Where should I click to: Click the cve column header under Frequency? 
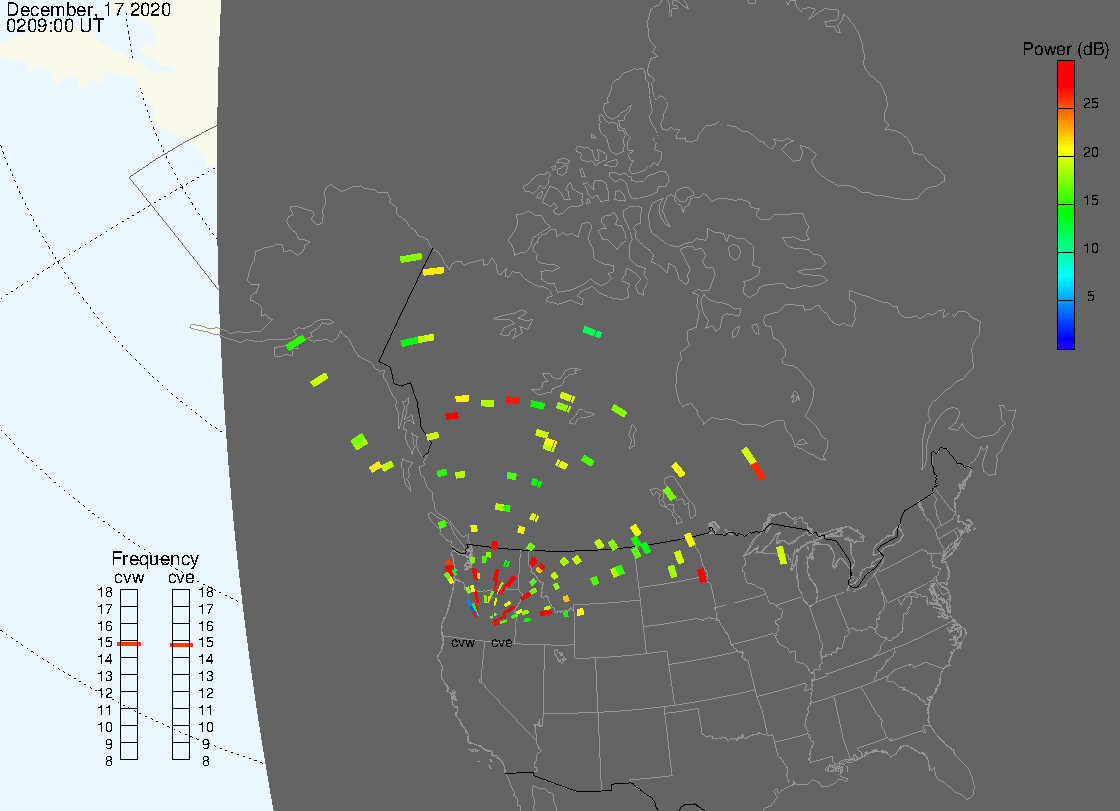coord(181,577)
